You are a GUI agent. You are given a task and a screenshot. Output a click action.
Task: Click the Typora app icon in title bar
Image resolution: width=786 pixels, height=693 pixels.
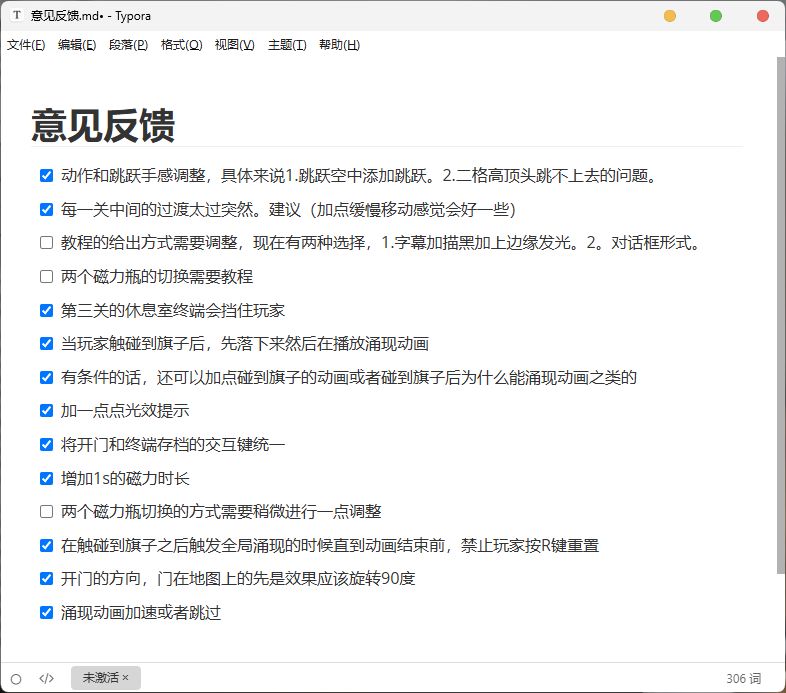pyautogui.click(x=18, y=16)
